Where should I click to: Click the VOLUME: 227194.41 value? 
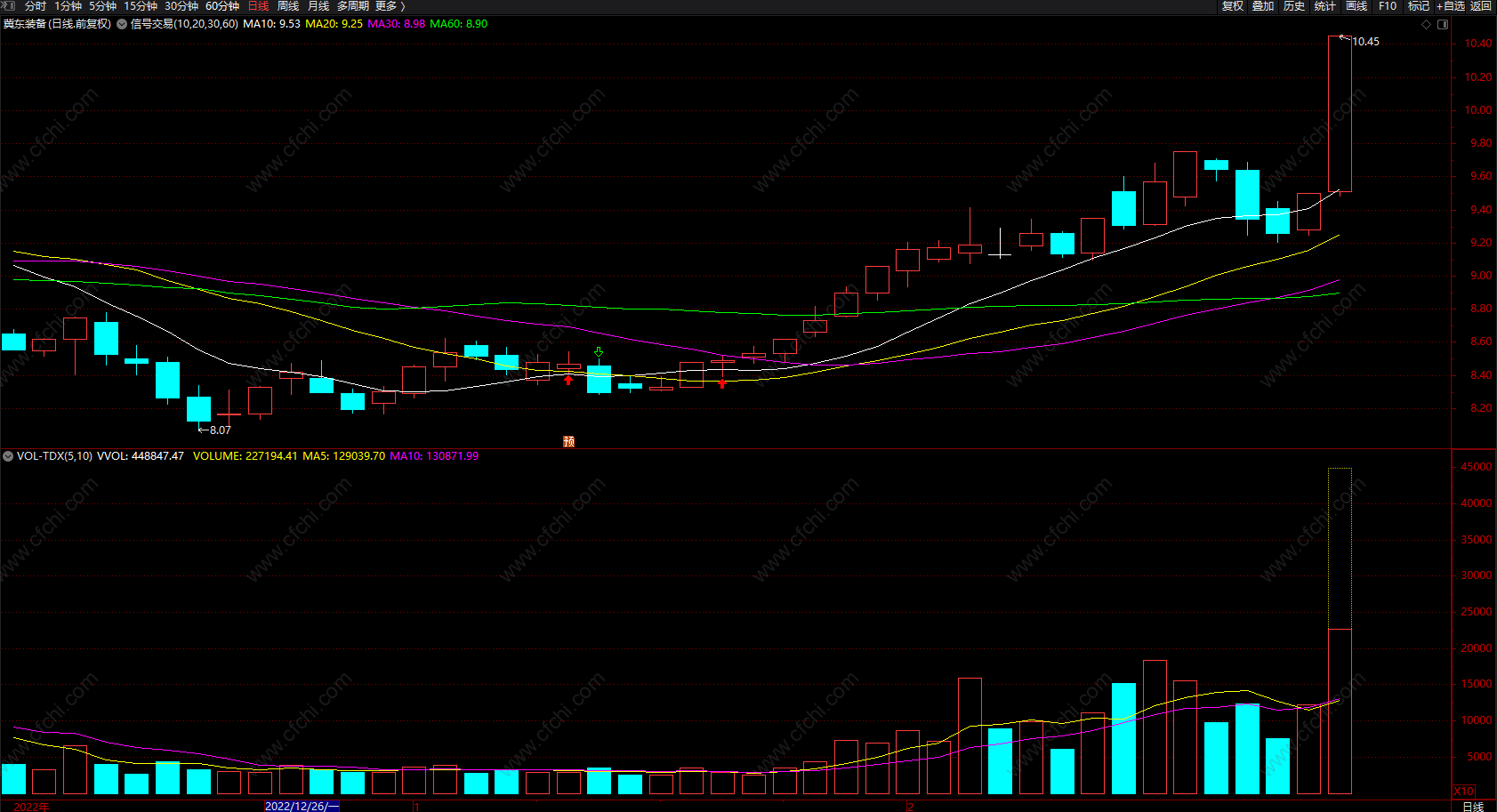pos(245,456)
